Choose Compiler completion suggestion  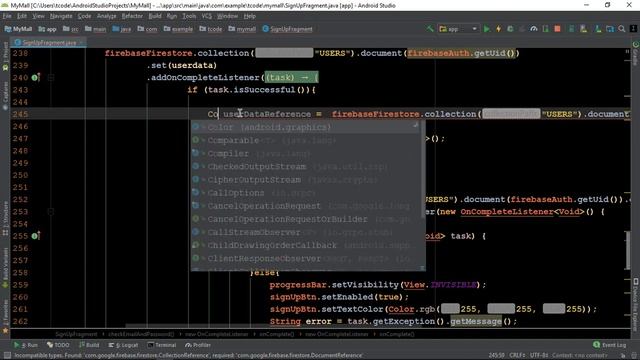(305, 153)
